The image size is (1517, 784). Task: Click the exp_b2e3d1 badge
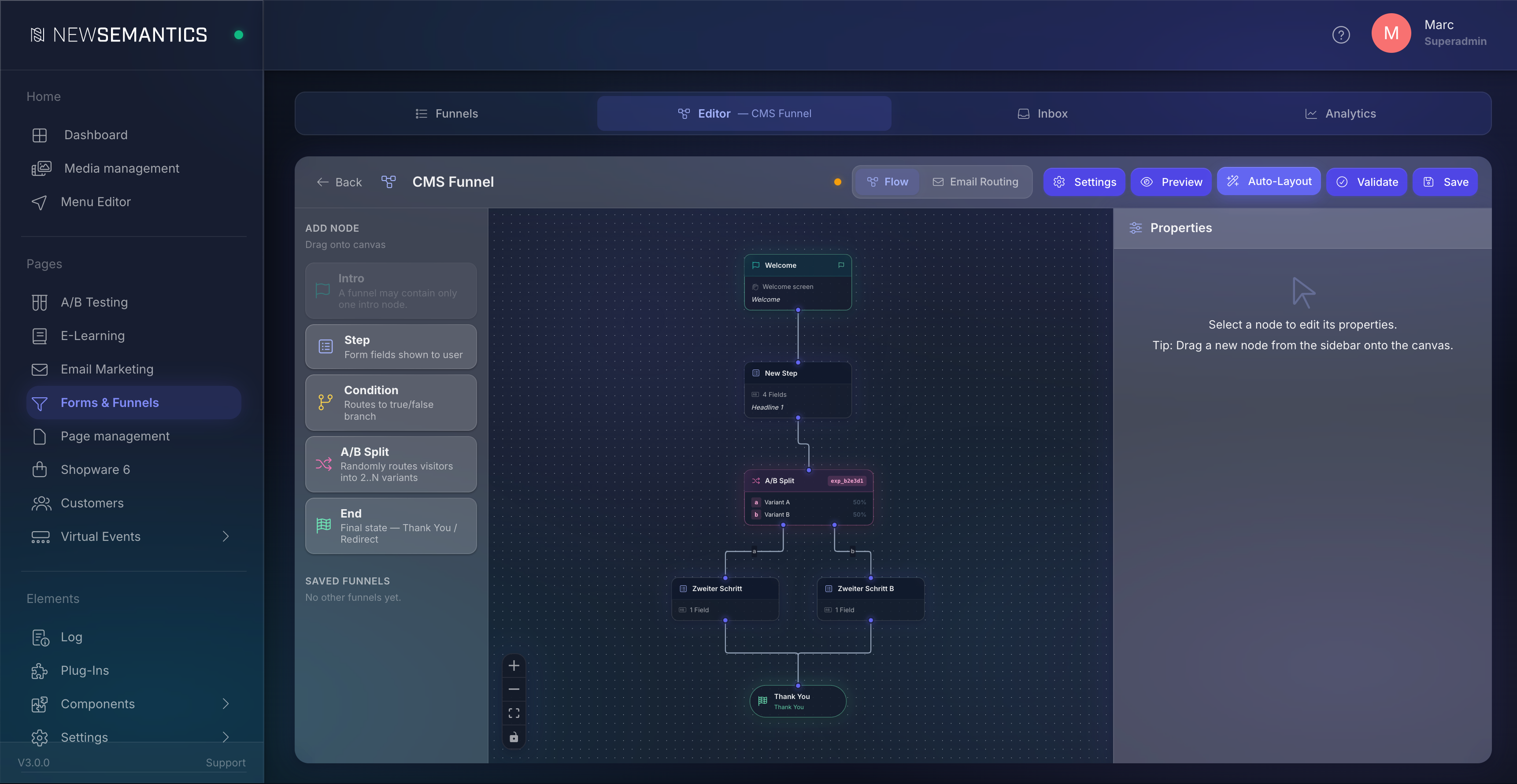click(x=847, y=481)
